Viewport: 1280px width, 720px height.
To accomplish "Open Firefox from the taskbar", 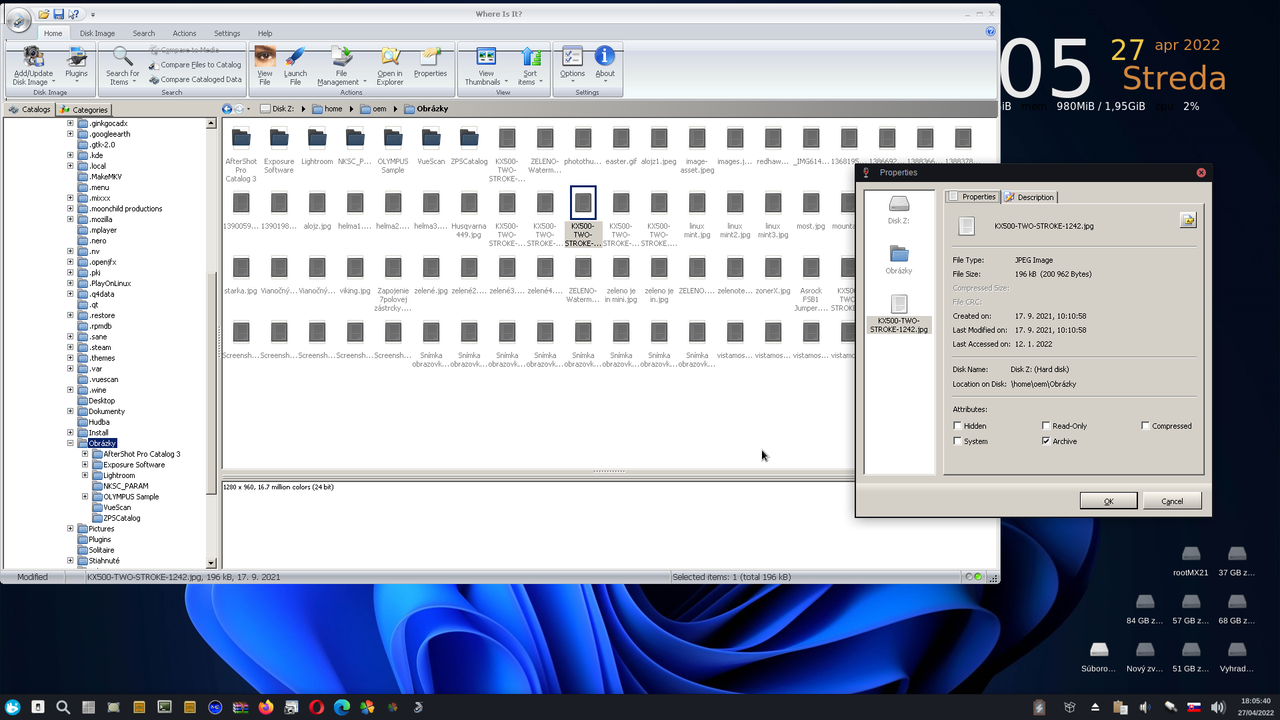I will click(x=265, y=707).
